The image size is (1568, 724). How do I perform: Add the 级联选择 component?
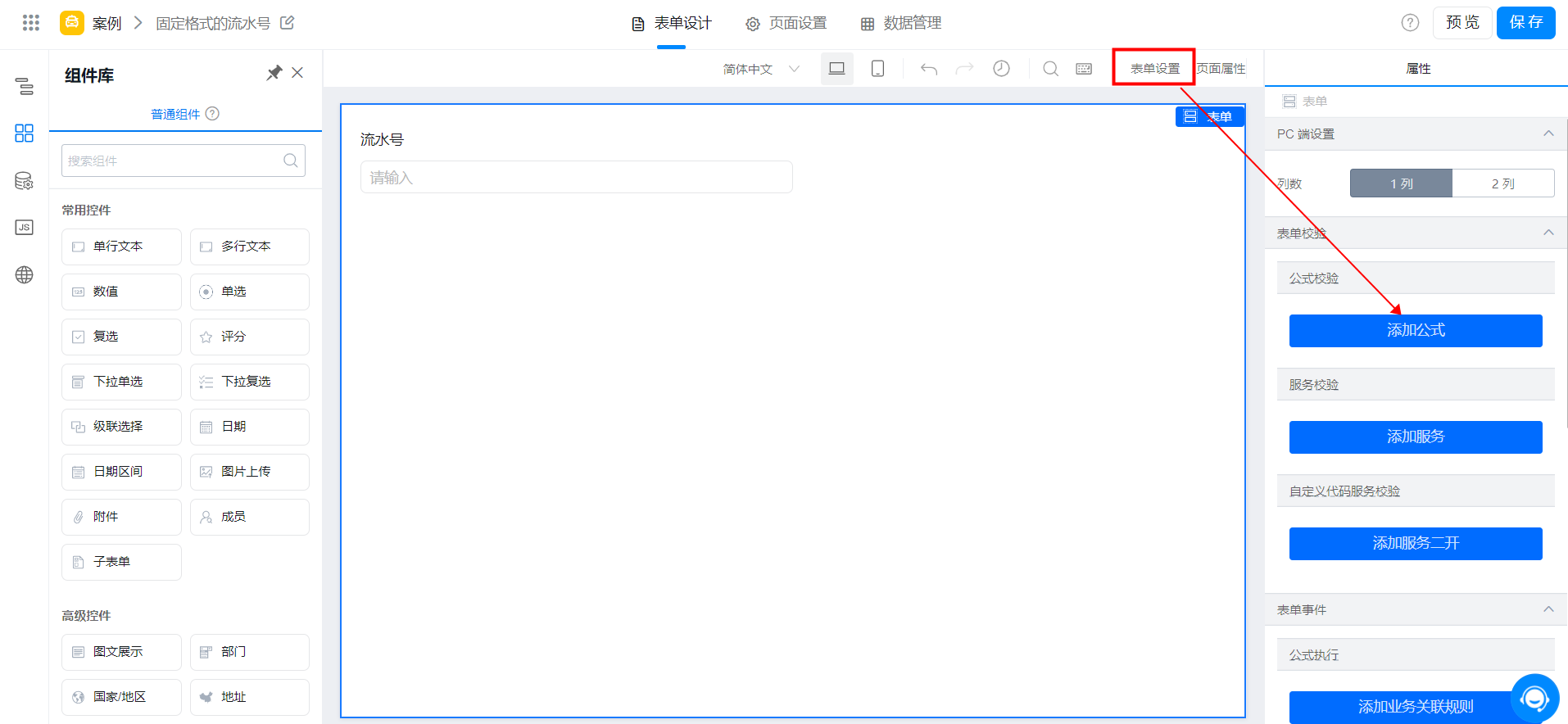pyautogui.click(x=121, y=427)
